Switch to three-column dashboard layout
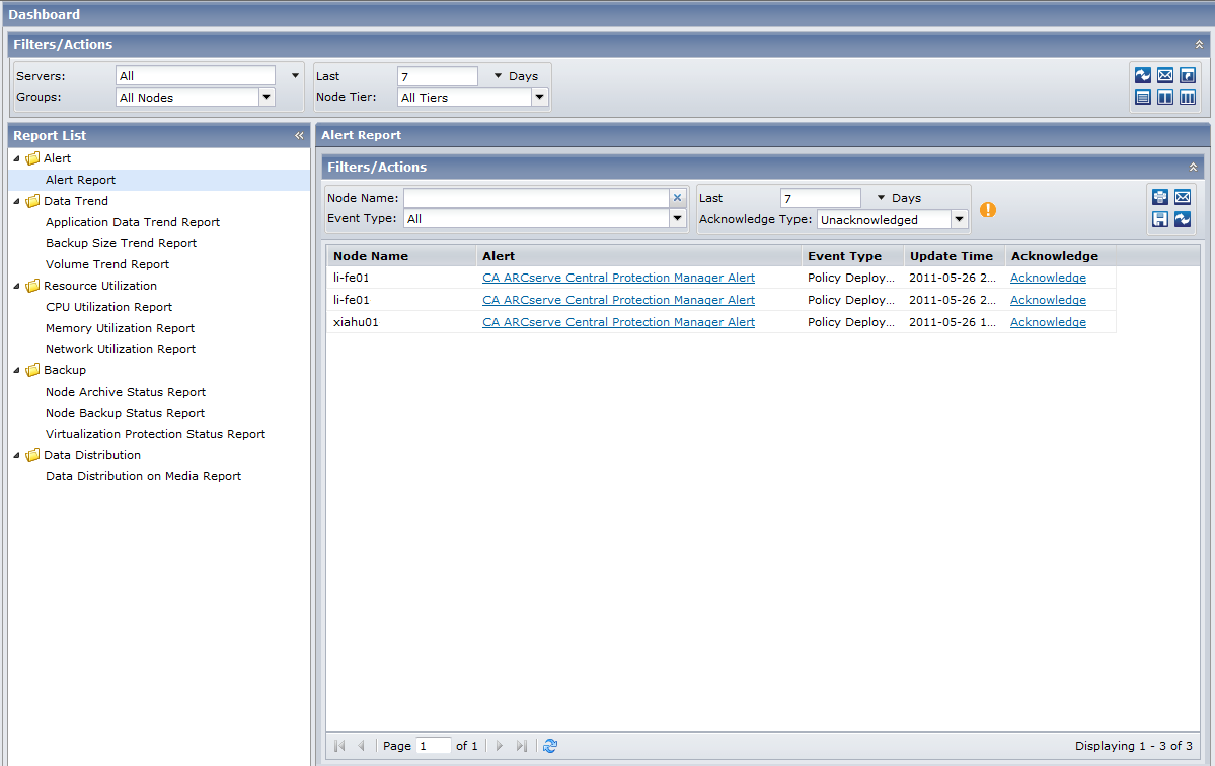This screenshot has height=766, width=1215. (x=1187, y=97)
